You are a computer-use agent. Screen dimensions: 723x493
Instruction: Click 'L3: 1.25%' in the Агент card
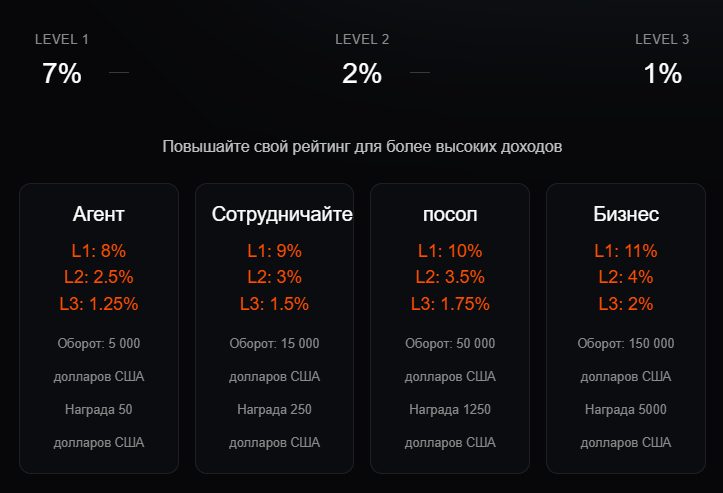[99, 304]
